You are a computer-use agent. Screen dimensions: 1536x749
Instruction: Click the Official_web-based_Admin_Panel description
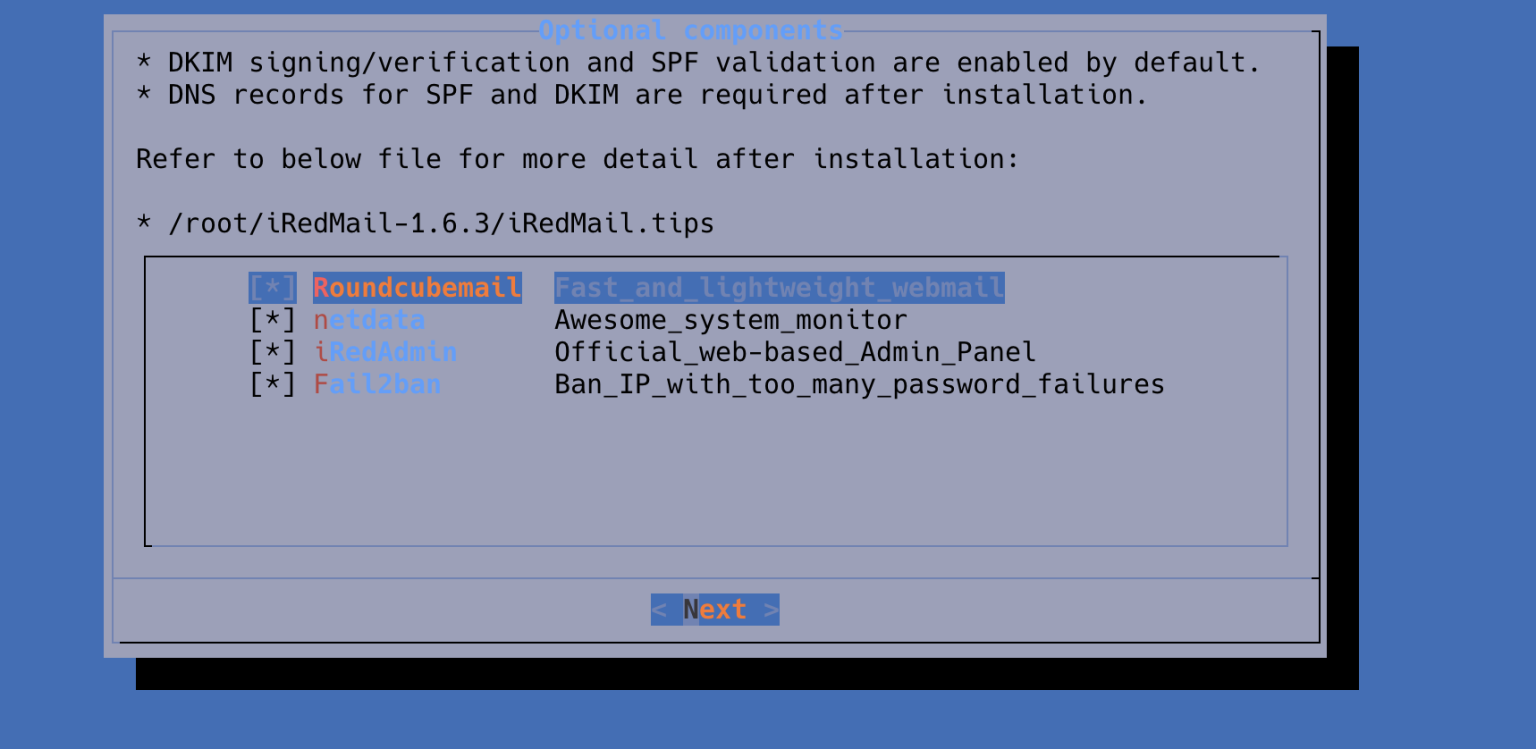click(x=795, y=352)
